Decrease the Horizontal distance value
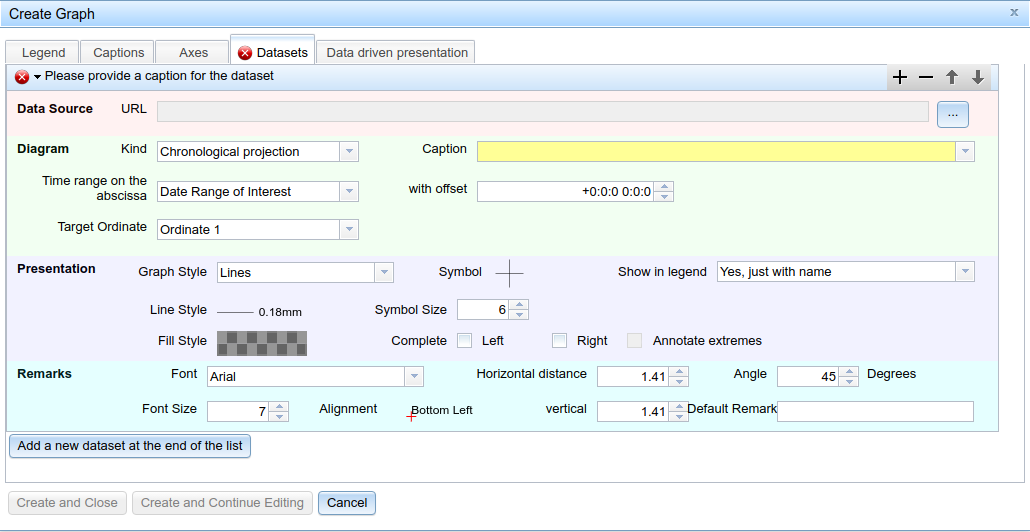The height and width of the screenshot is (532, 1030). pyautogui.click(x=679, y=382)
